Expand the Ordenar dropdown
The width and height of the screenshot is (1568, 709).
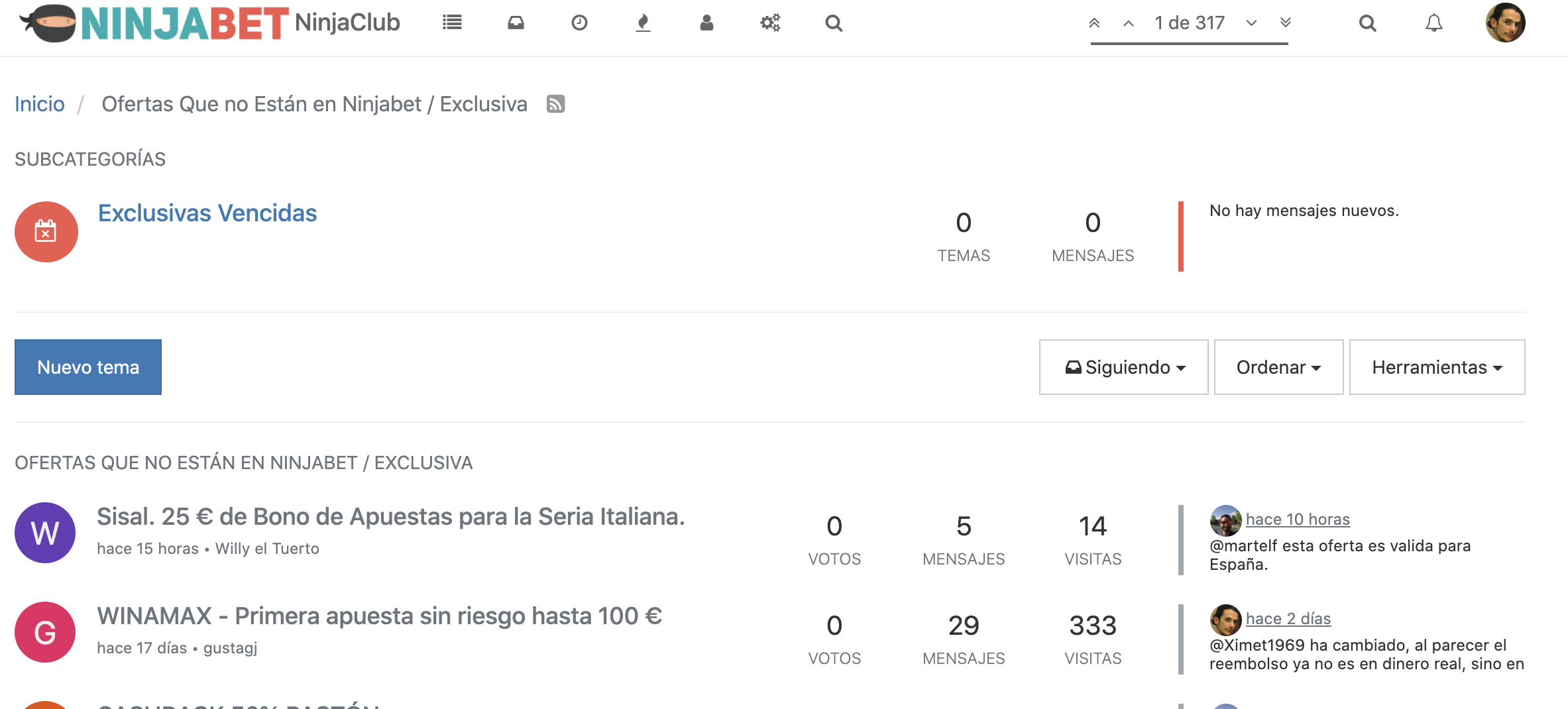click(1279, 367)
